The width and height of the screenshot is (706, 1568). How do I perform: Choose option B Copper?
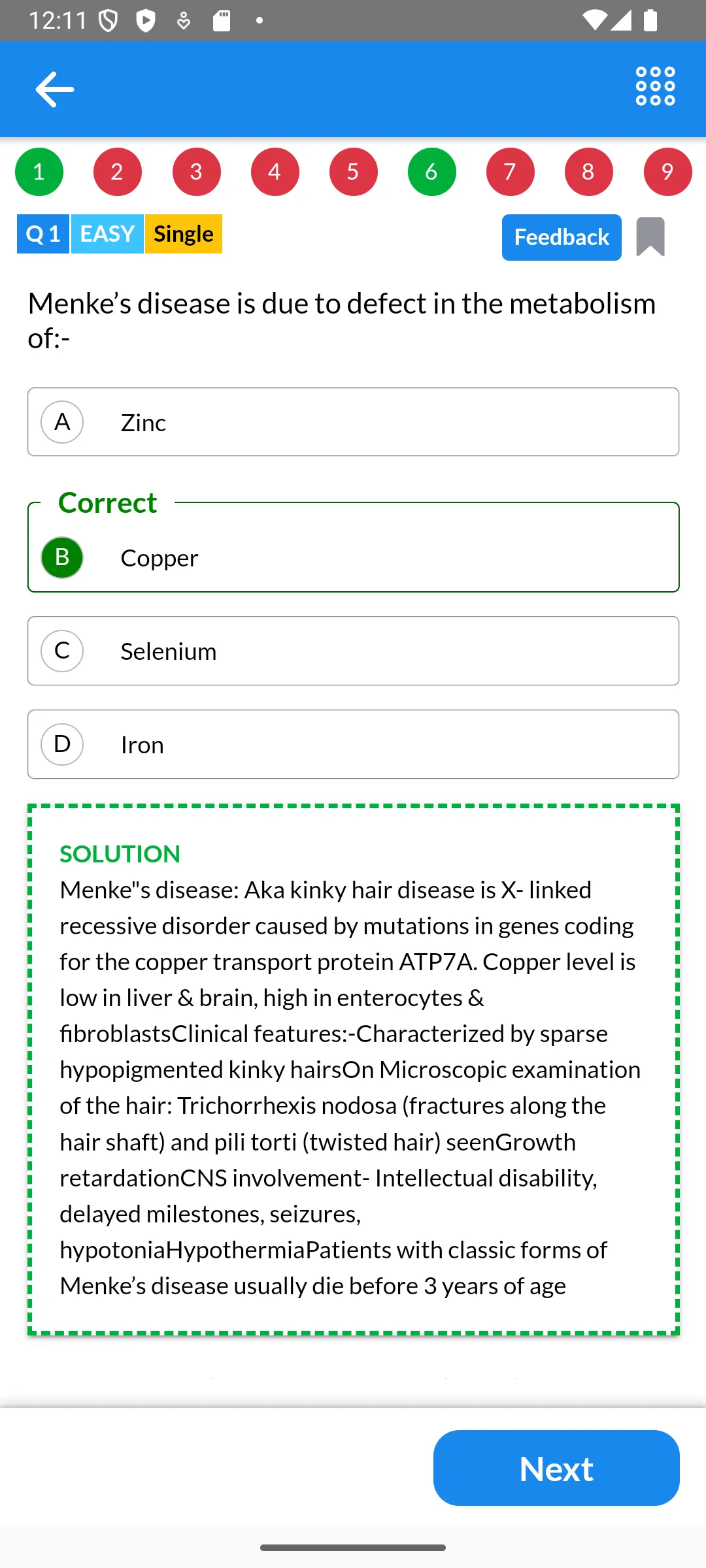tap(353, 557)
